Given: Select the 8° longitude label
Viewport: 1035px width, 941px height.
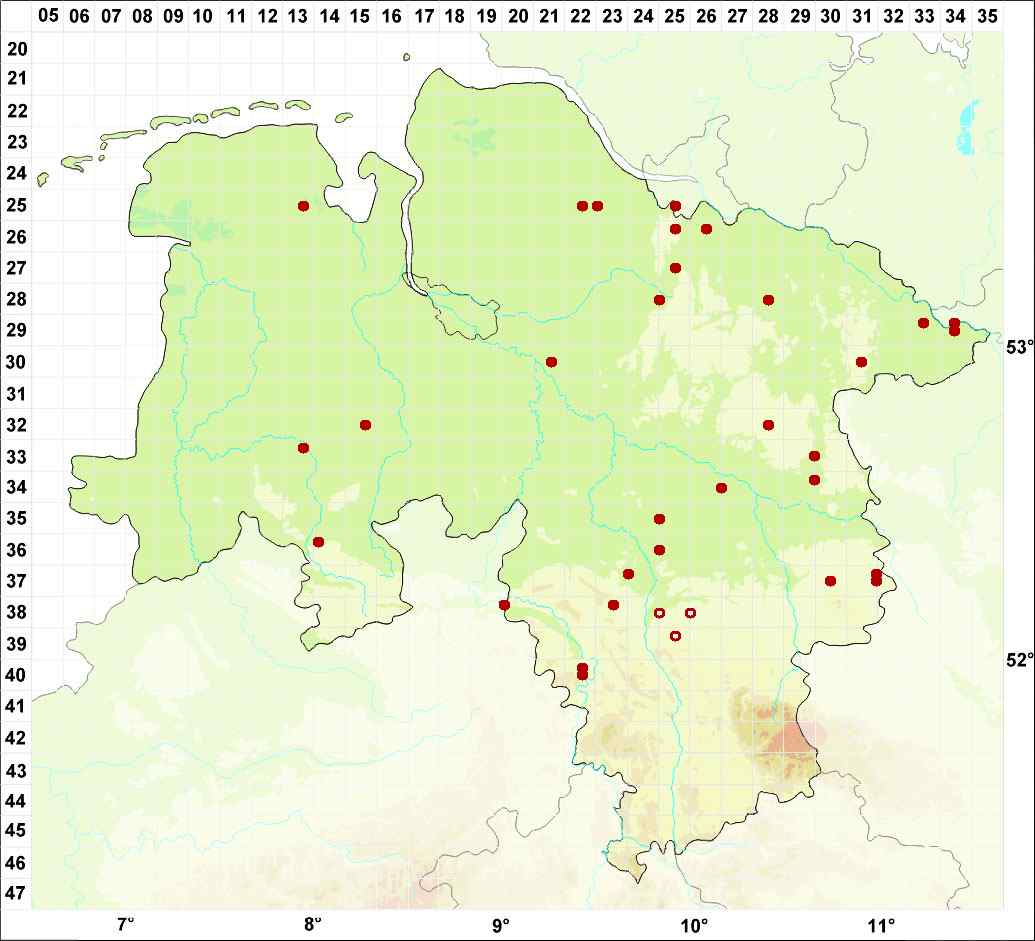Looking at the screenshot, I should (x=314, y=923).
